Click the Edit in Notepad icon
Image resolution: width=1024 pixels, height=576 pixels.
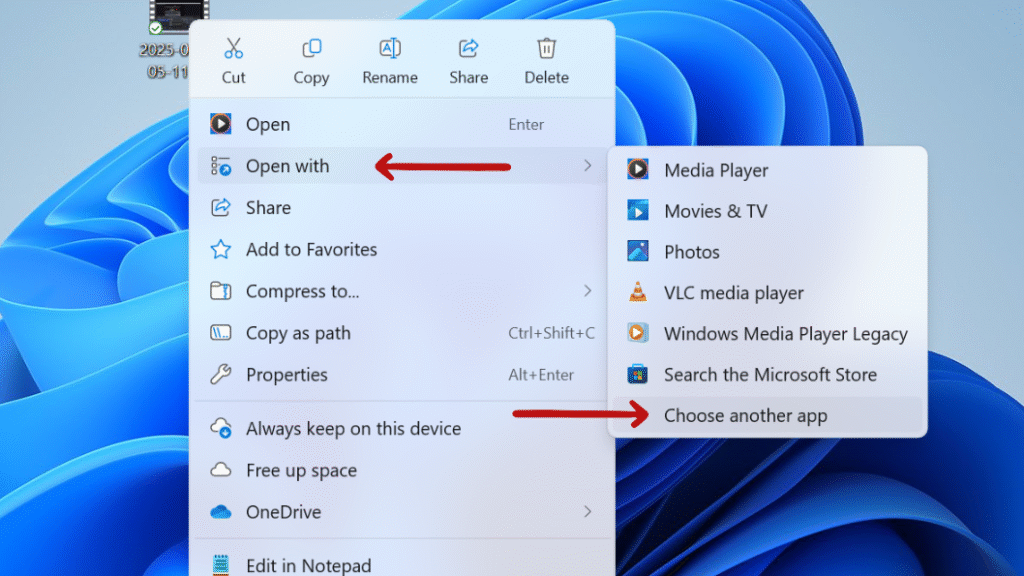[x=221, y=565]
